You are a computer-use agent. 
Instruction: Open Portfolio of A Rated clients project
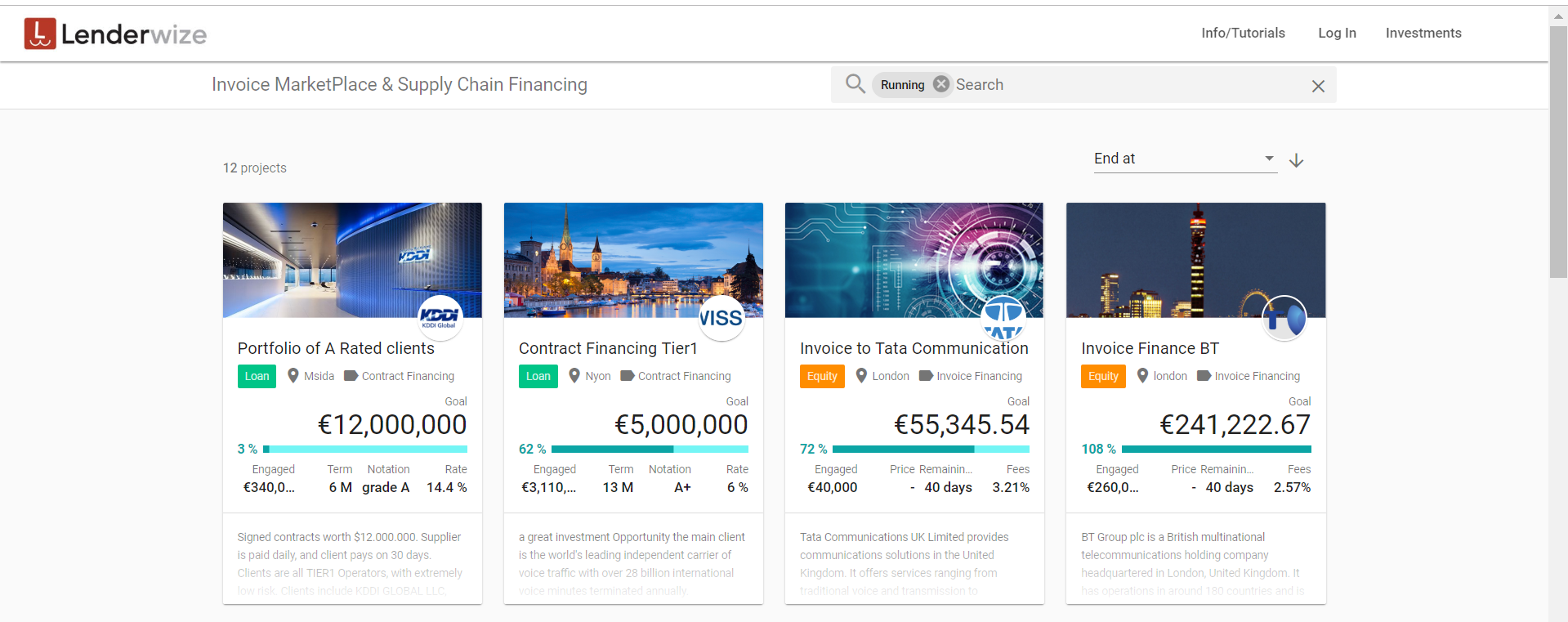(x=336, y=348)
